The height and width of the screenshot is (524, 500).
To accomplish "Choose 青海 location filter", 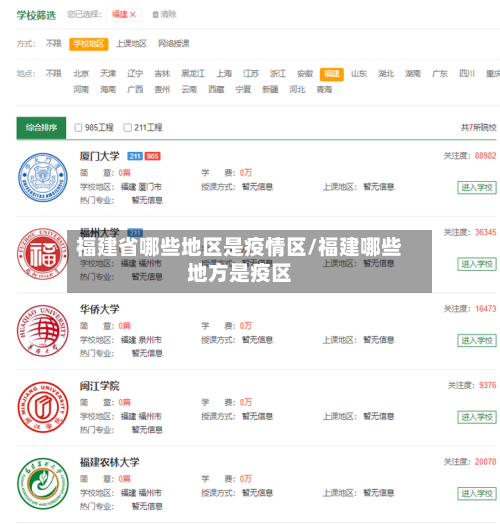I will pos(324,89).
